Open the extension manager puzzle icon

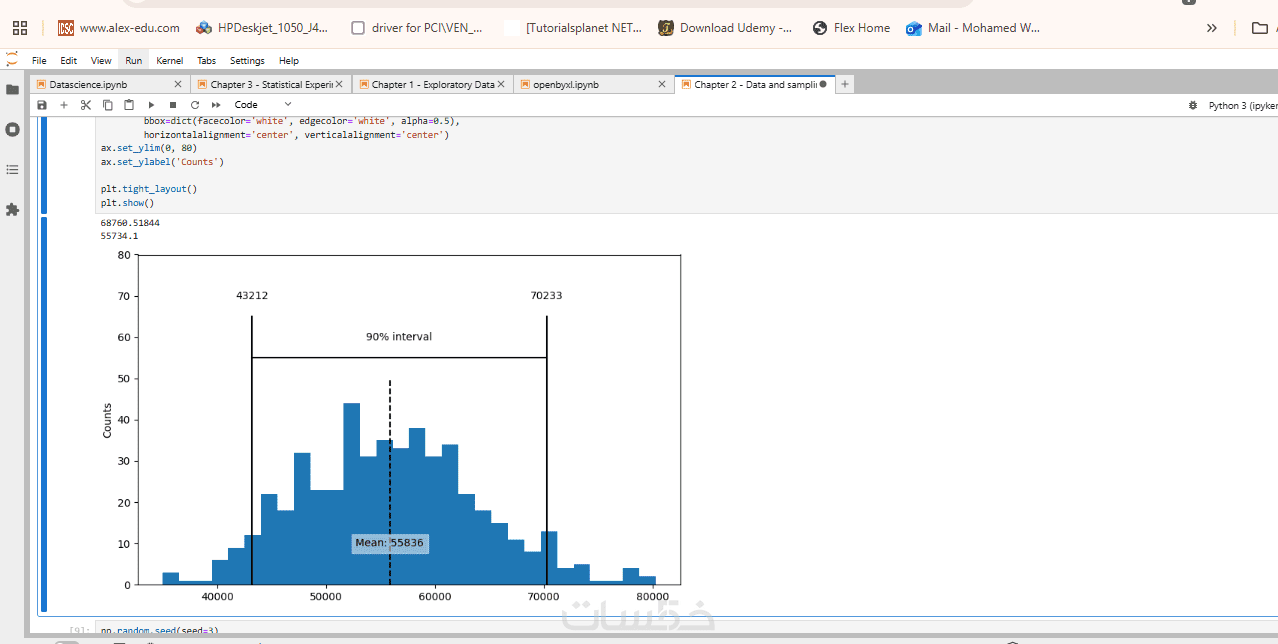pyautogui.click(x=12, y=210)
